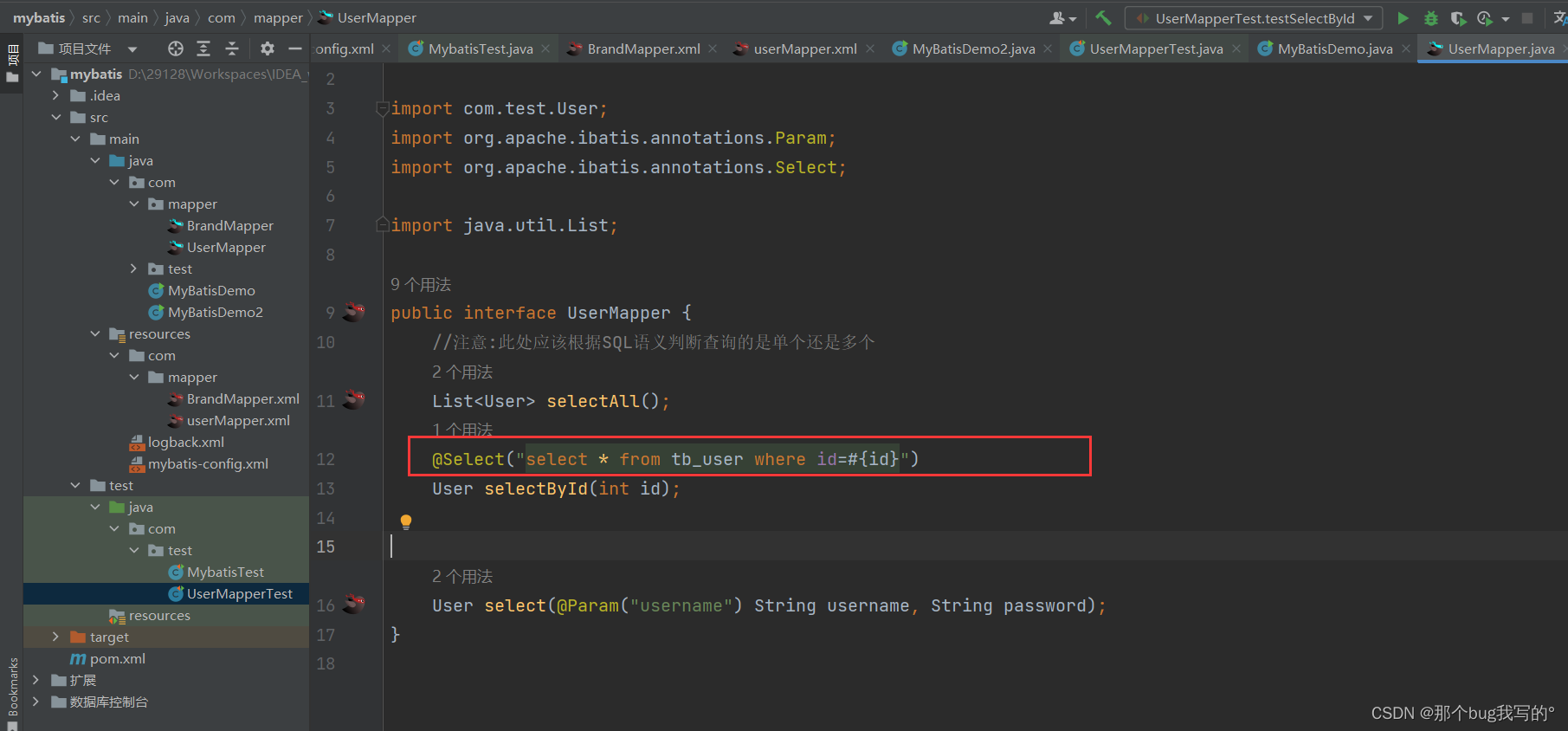The image size is (1568, 731).
Task: Click '9 个用法' usages hint
Action: [x=421, y=284]
